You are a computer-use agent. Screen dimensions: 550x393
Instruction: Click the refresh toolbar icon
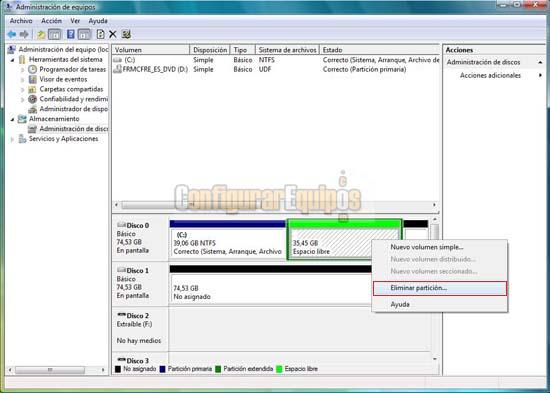click(101, 34)
